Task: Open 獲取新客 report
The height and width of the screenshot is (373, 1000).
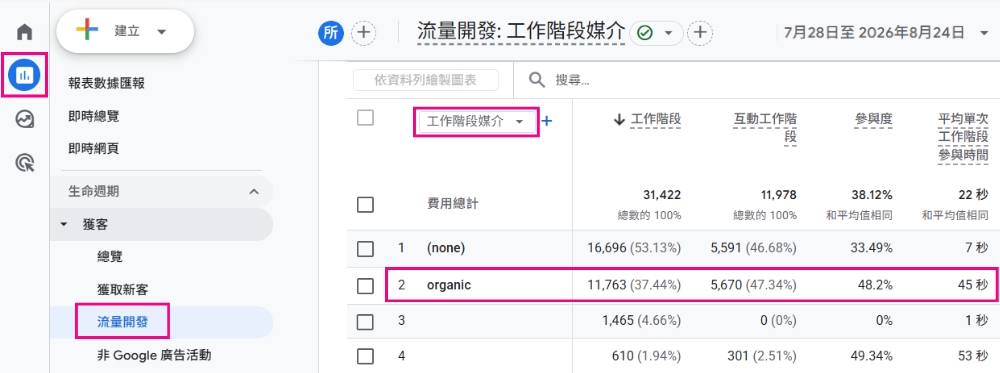Action: click(122, 290)
